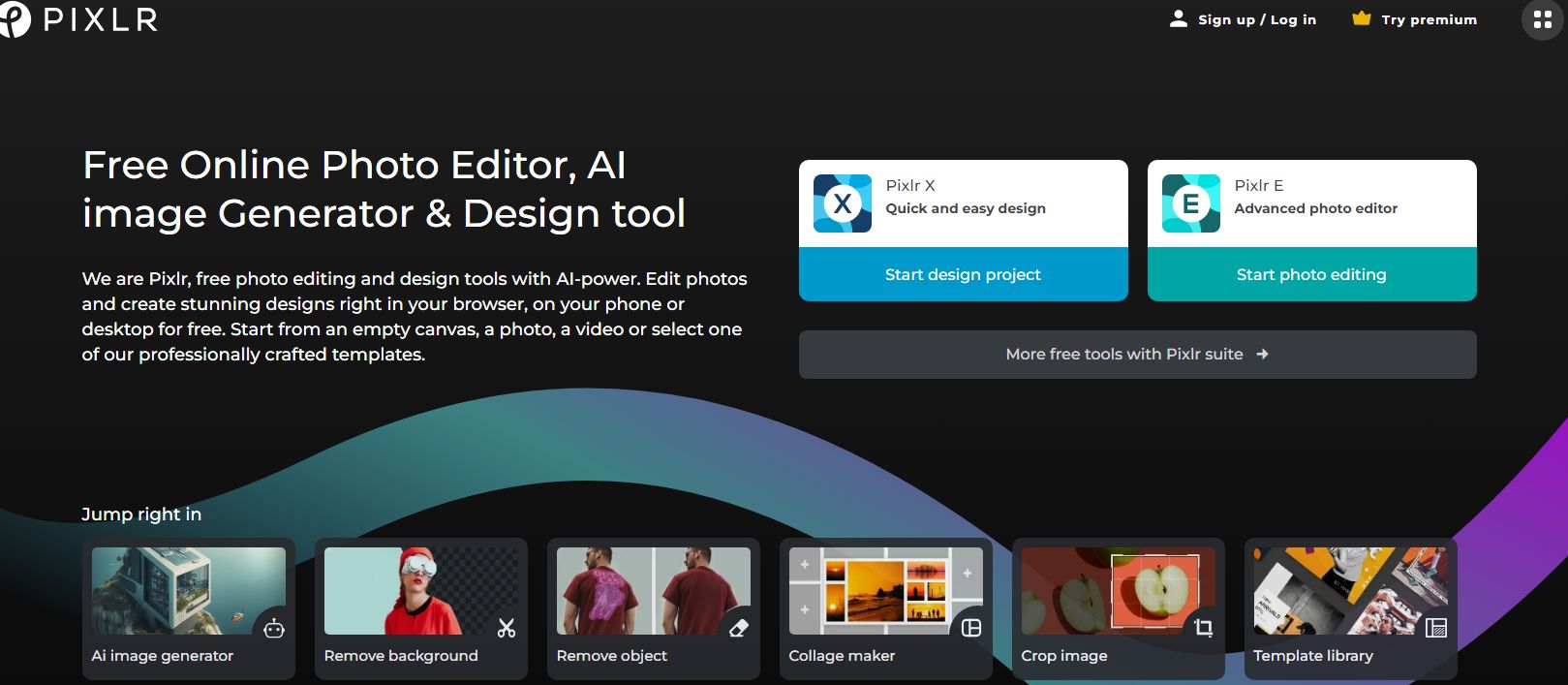Open the apps grid menu icon
Screen dimensions: 1568x685
1542,19
